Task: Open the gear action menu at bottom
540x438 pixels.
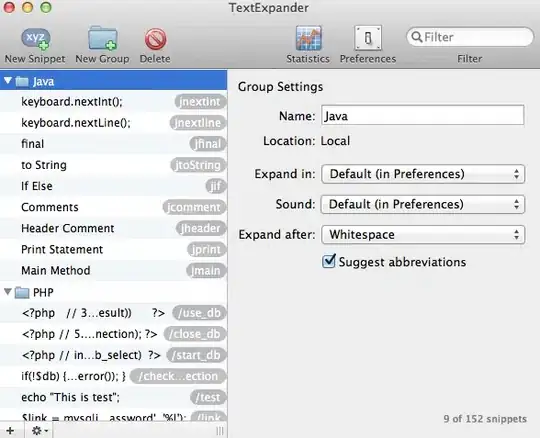Action: tap(40, 430)
